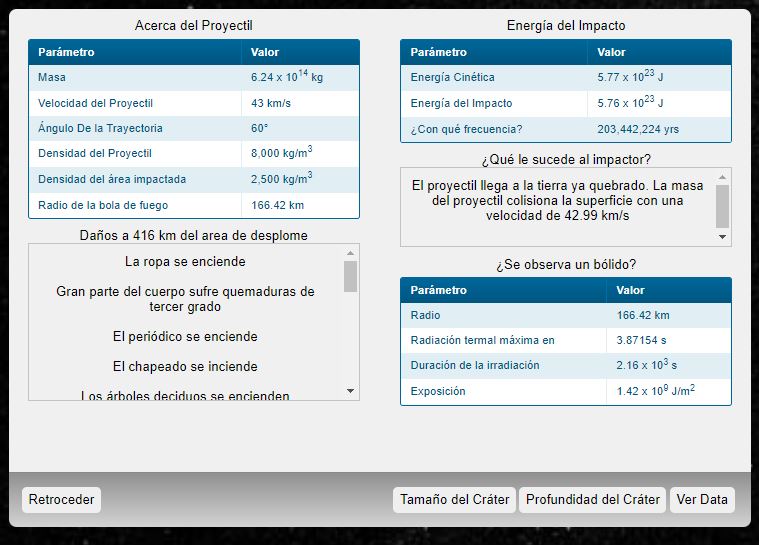759x545 pixels.
Task: Click the Energía del Impacto section heading
Action: click(x=566, y=26)
